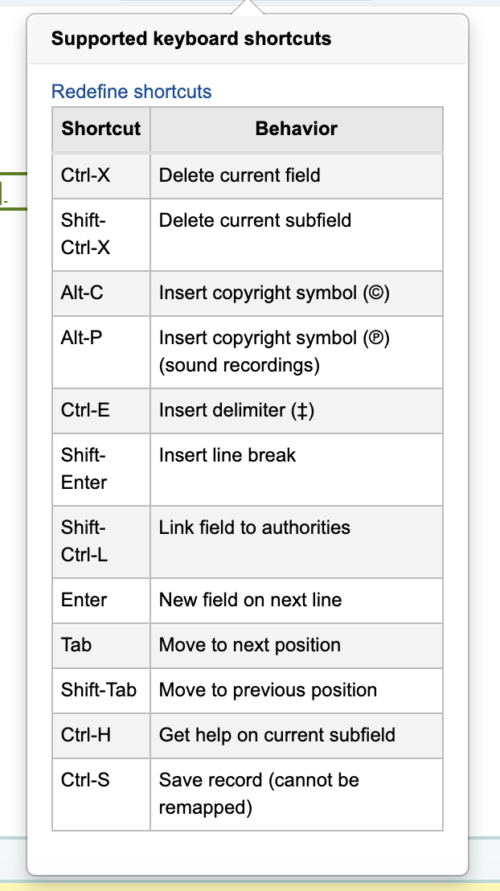
Task: Click Delete current subfield row text
Action: pyautogui.click(x=255, y=220)
